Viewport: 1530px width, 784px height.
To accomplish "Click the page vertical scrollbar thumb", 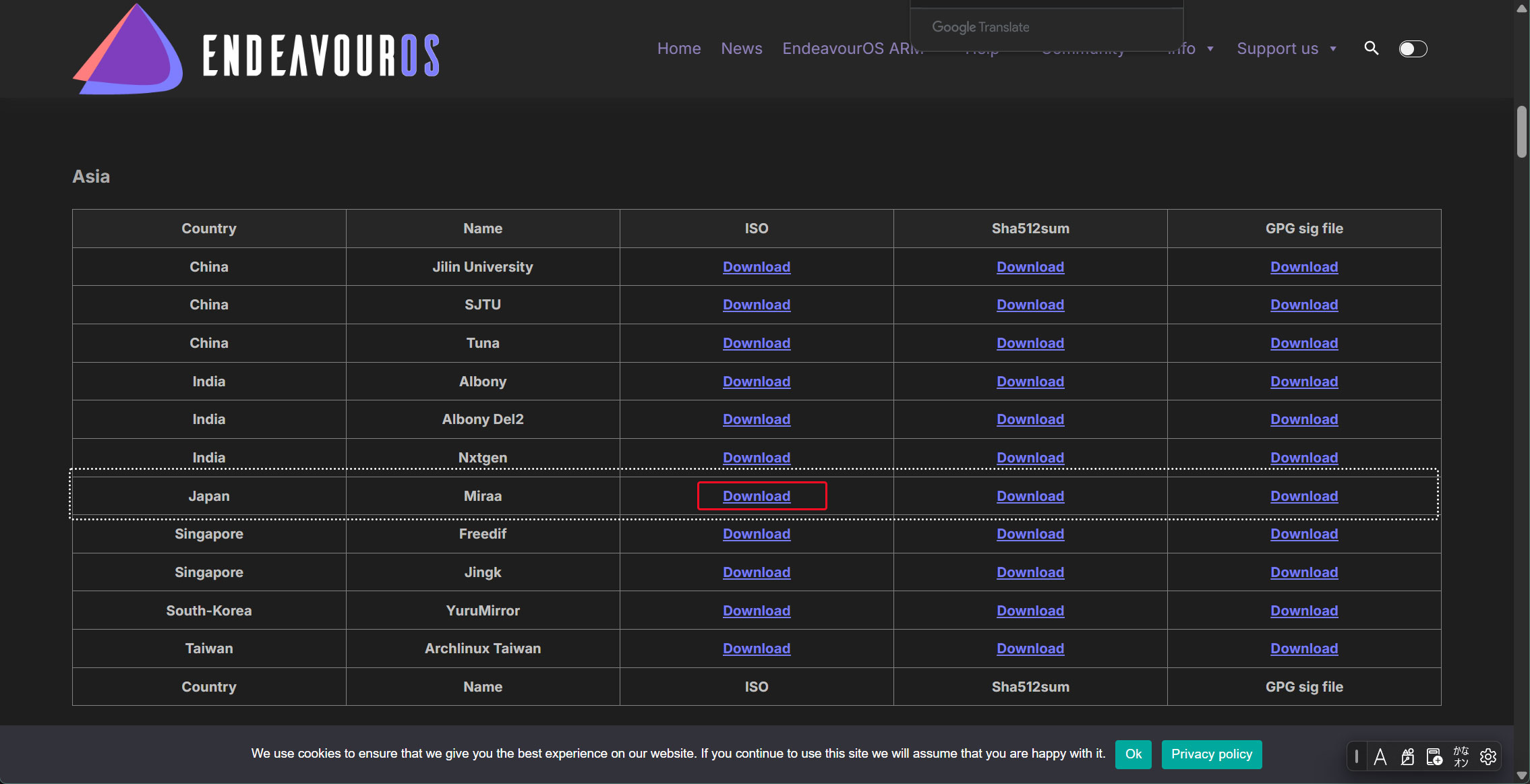I will (x=1522, y=131).
